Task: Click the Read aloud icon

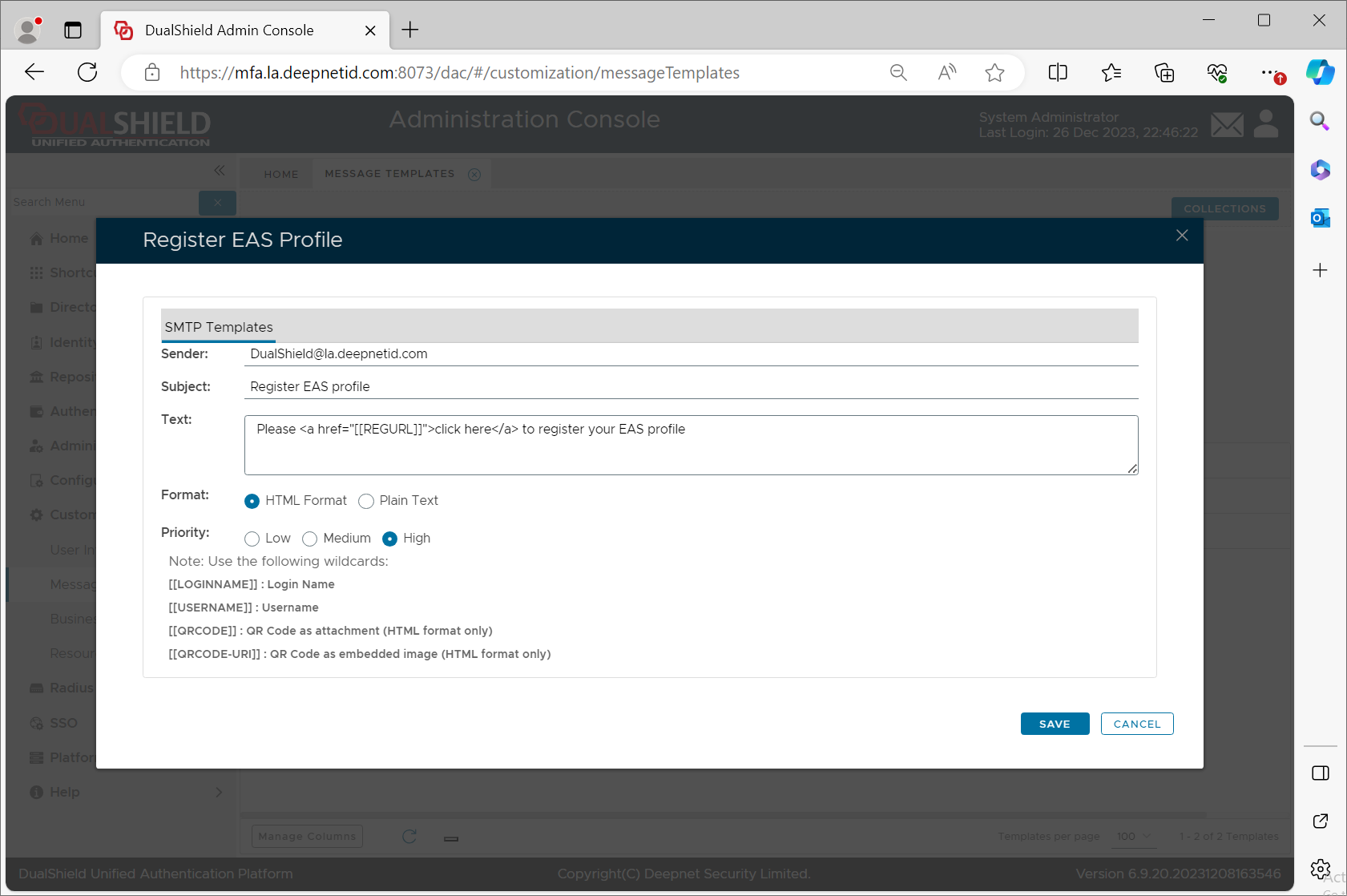Action: click(946, 73)
